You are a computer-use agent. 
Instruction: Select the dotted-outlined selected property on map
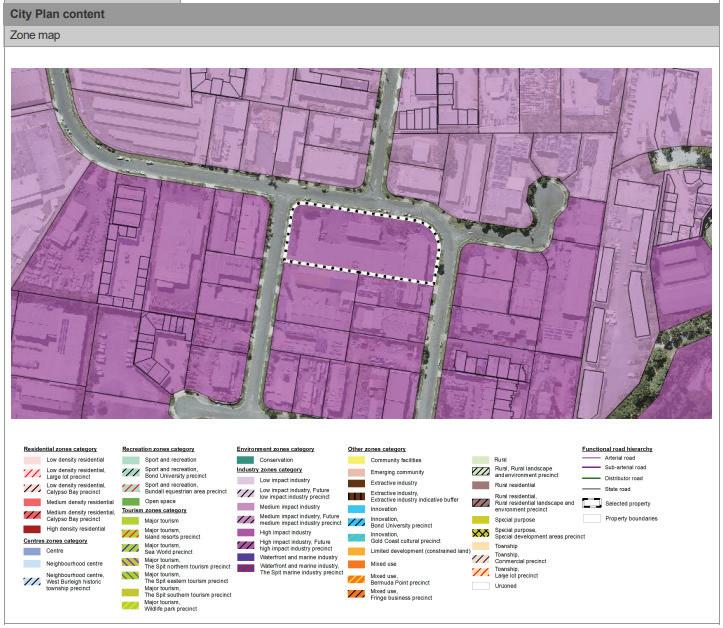coord(362,243)
